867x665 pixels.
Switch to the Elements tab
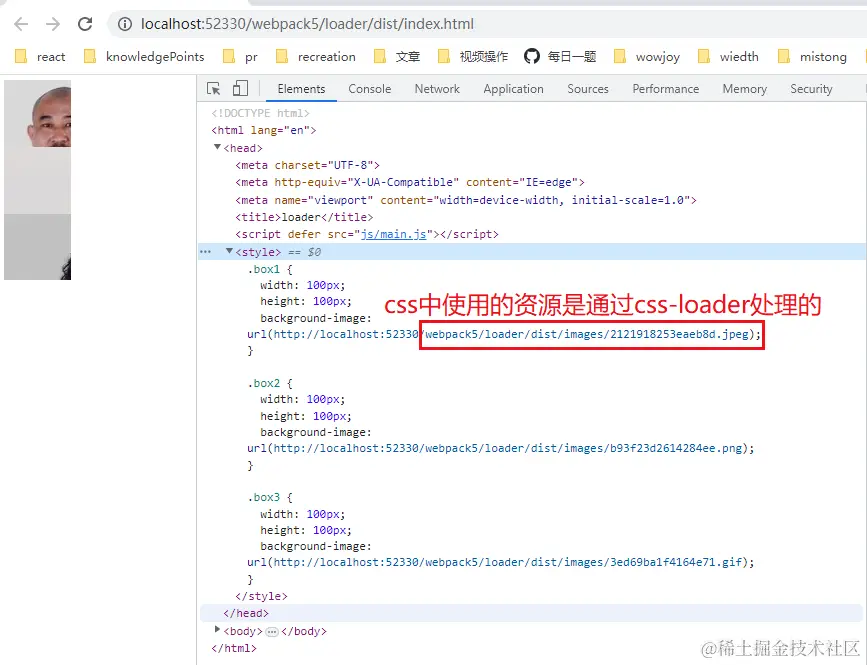[301, 89]
